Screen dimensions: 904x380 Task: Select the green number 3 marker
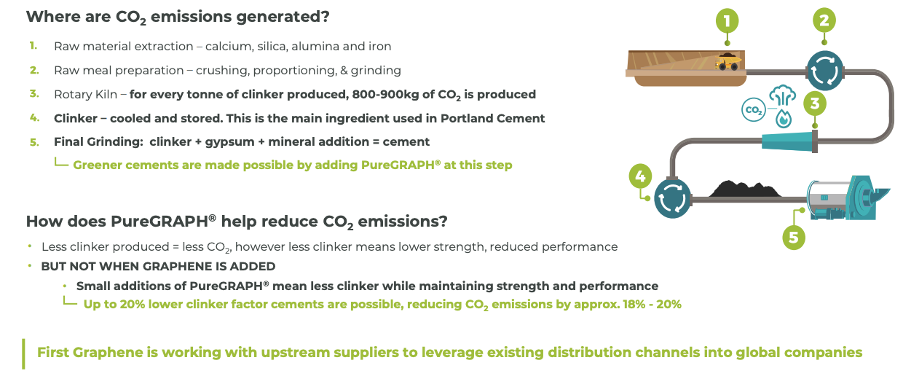[814, 105]
